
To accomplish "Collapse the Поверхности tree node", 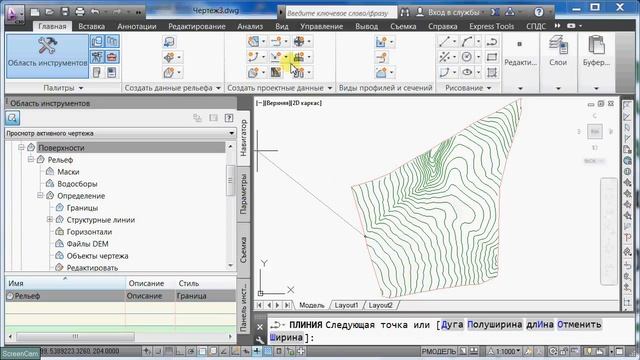I will [x=21, y=148].
